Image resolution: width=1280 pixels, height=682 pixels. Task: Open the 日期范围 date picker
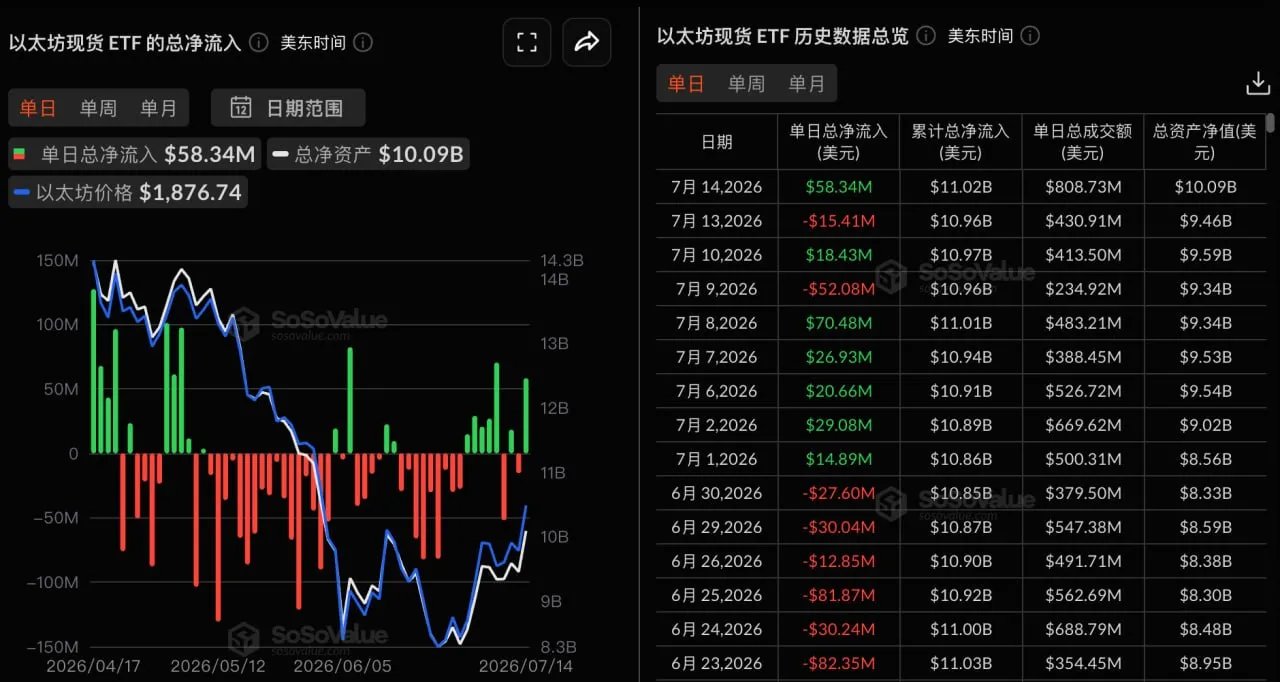pos(288,108)
